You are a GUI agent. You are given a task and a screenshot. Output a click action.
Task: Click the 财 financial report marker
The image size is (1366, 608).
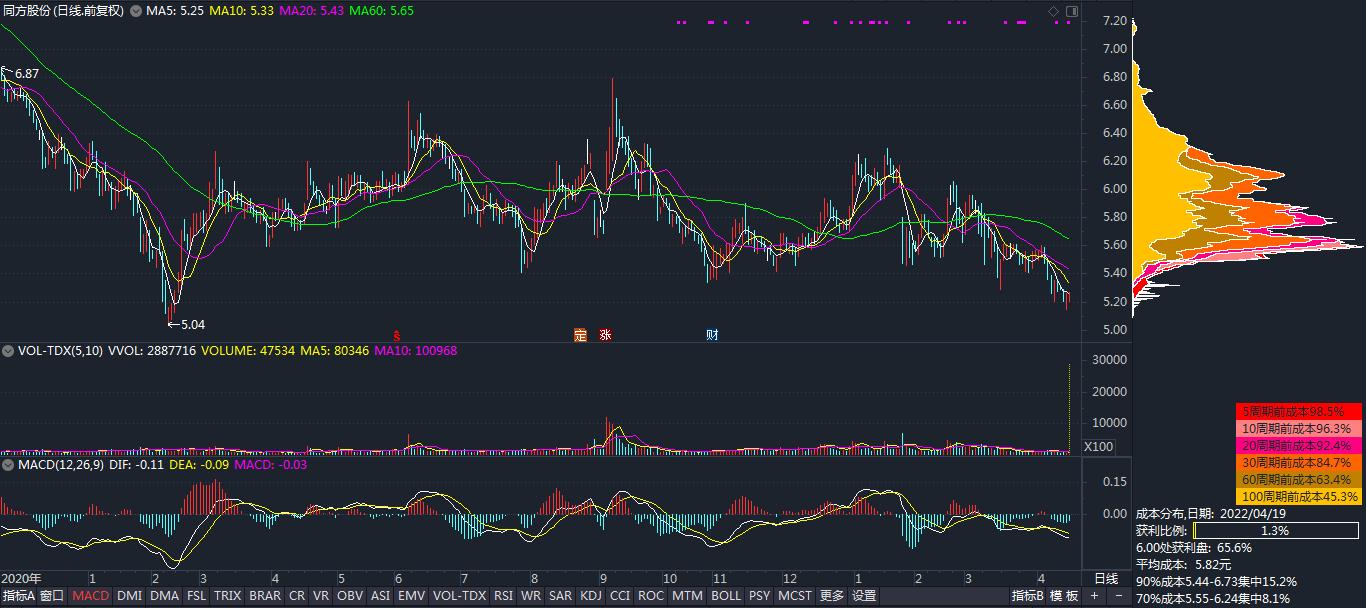(x=712, y=335)
